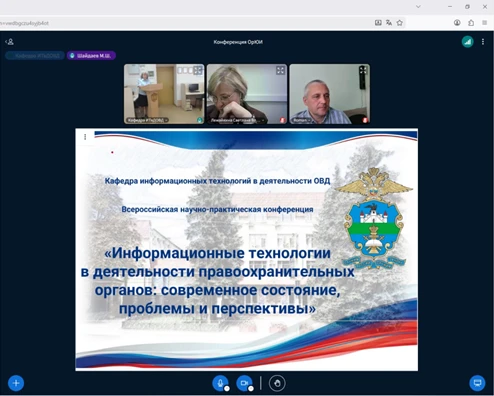Click the screen share monitor button
The image size is (494, 396).
point(477,383)
